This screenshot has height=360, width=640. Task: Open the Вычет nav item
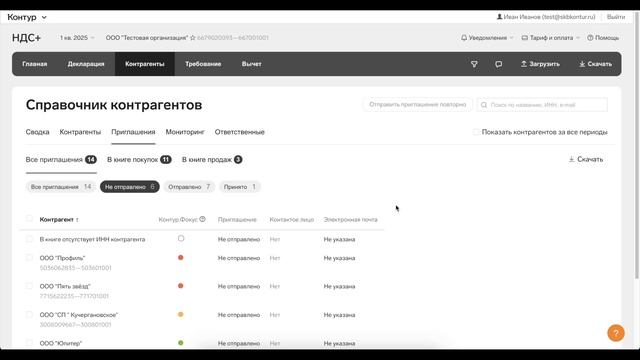tap(251, 64)
